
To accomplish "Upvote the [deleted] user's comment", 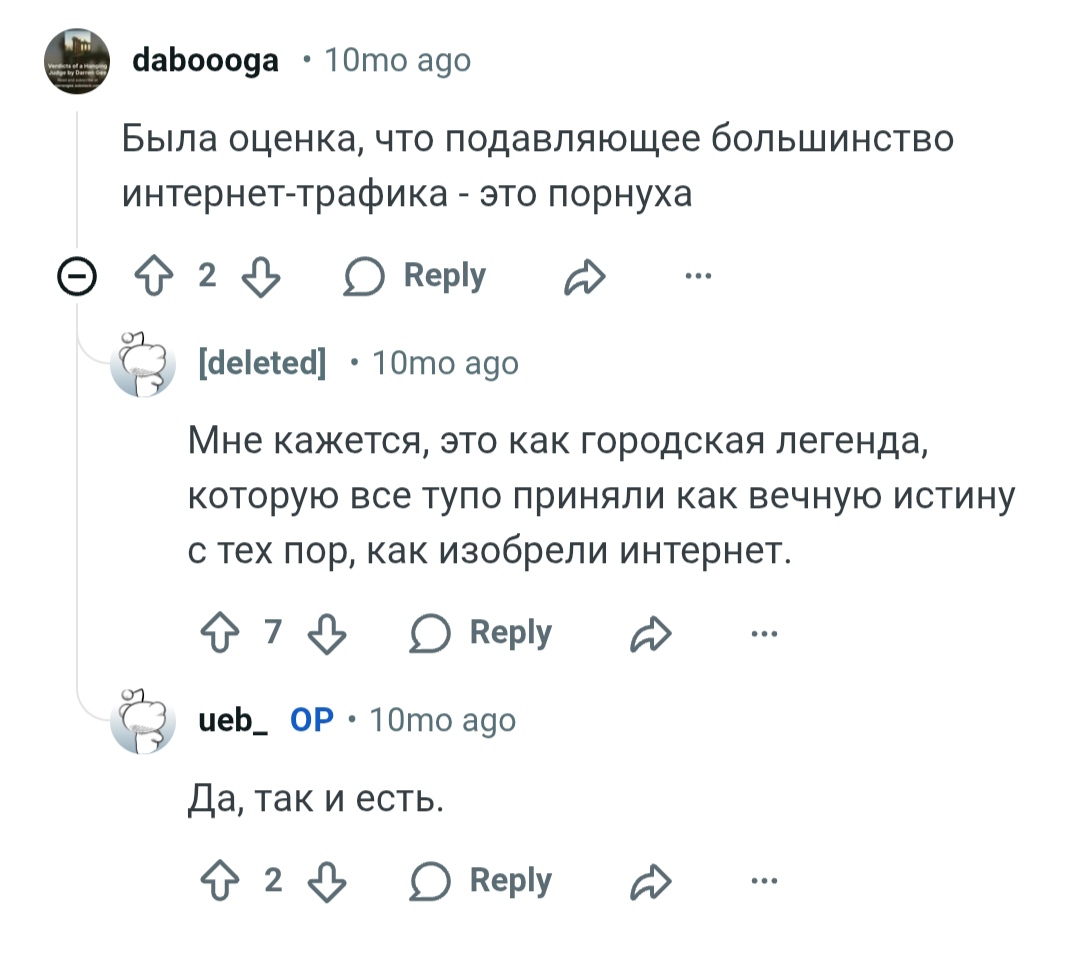I will [219, 634].
